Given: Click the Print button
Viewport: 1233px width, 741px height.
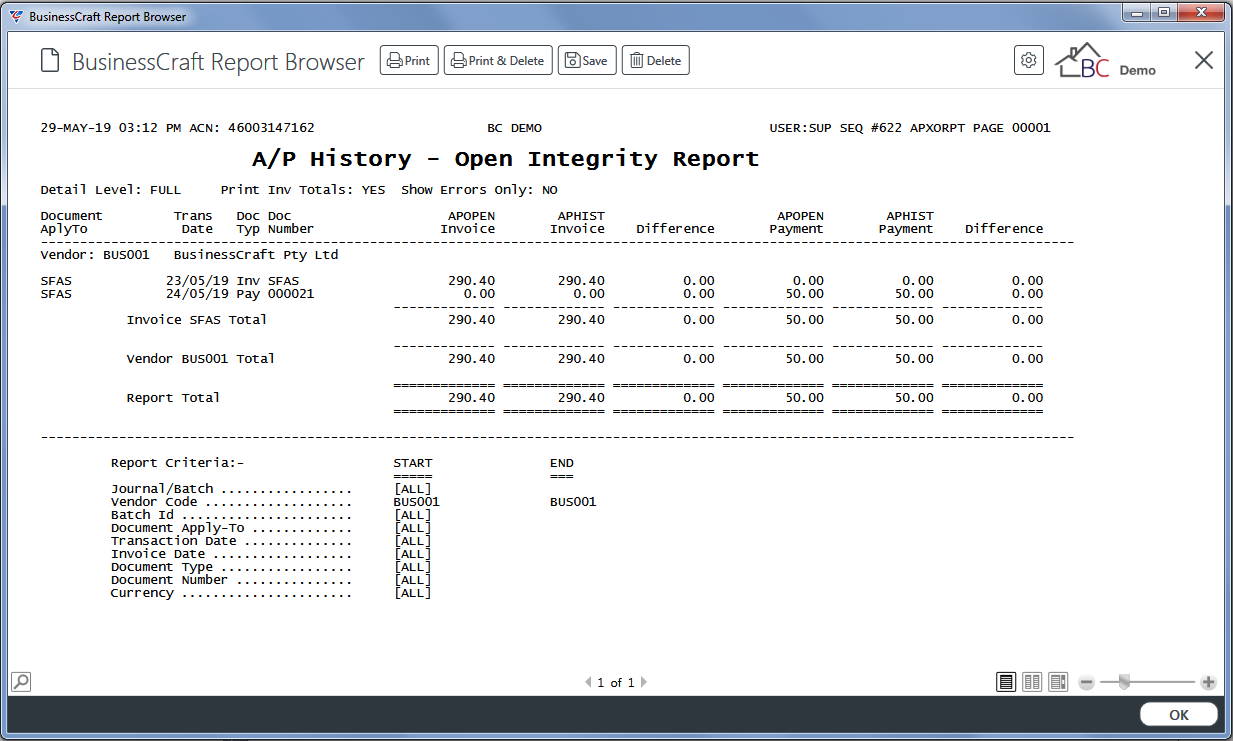Looking at the screenshot, I should click(409, 61).
